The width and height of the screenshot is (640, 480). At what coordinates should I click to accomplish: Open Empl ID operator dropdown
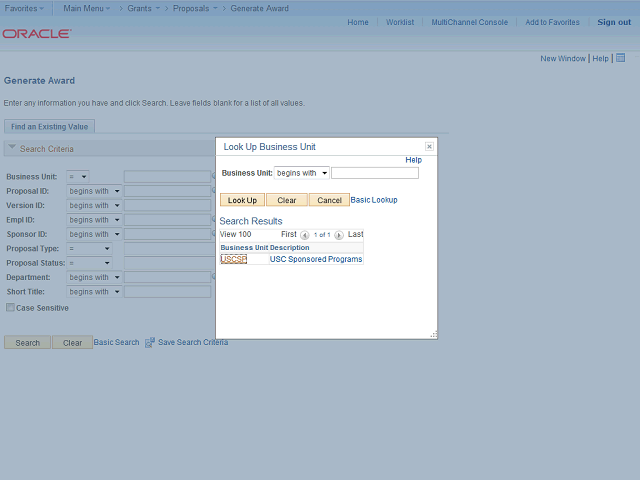(x=94, y=220)
